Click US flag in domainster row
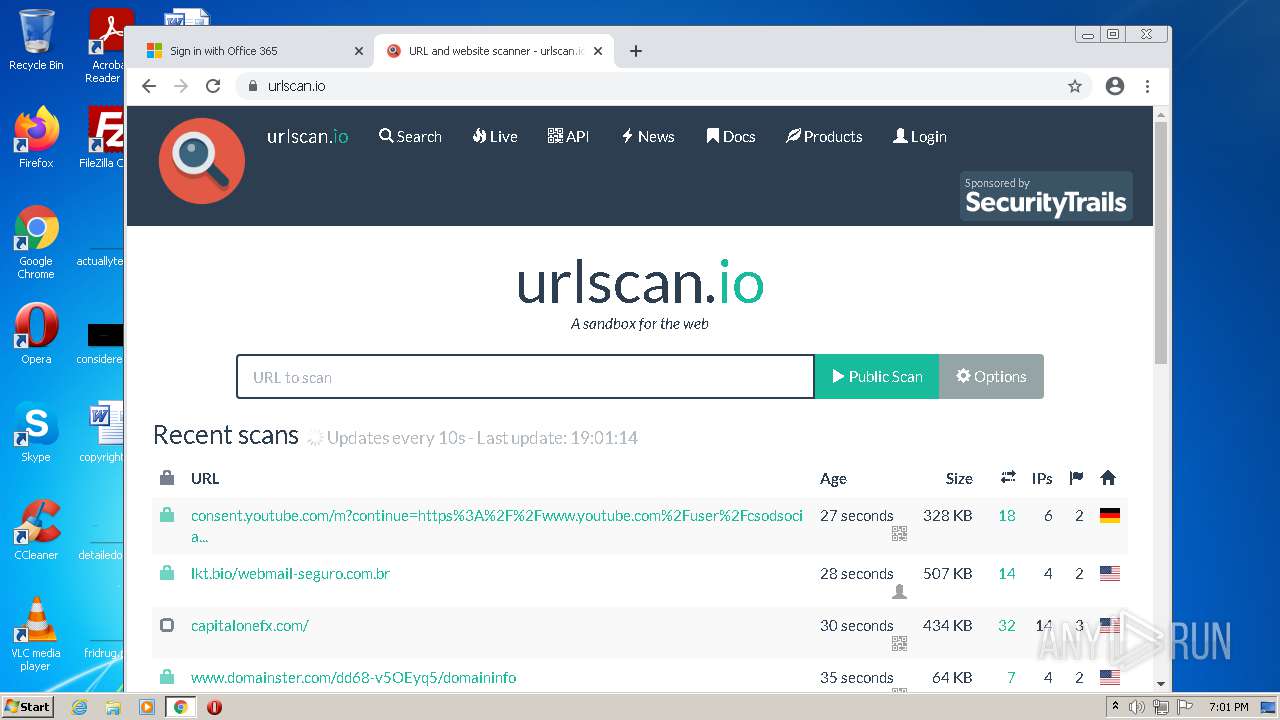This screenshot has height=720, width=1280. (1109, 678)
